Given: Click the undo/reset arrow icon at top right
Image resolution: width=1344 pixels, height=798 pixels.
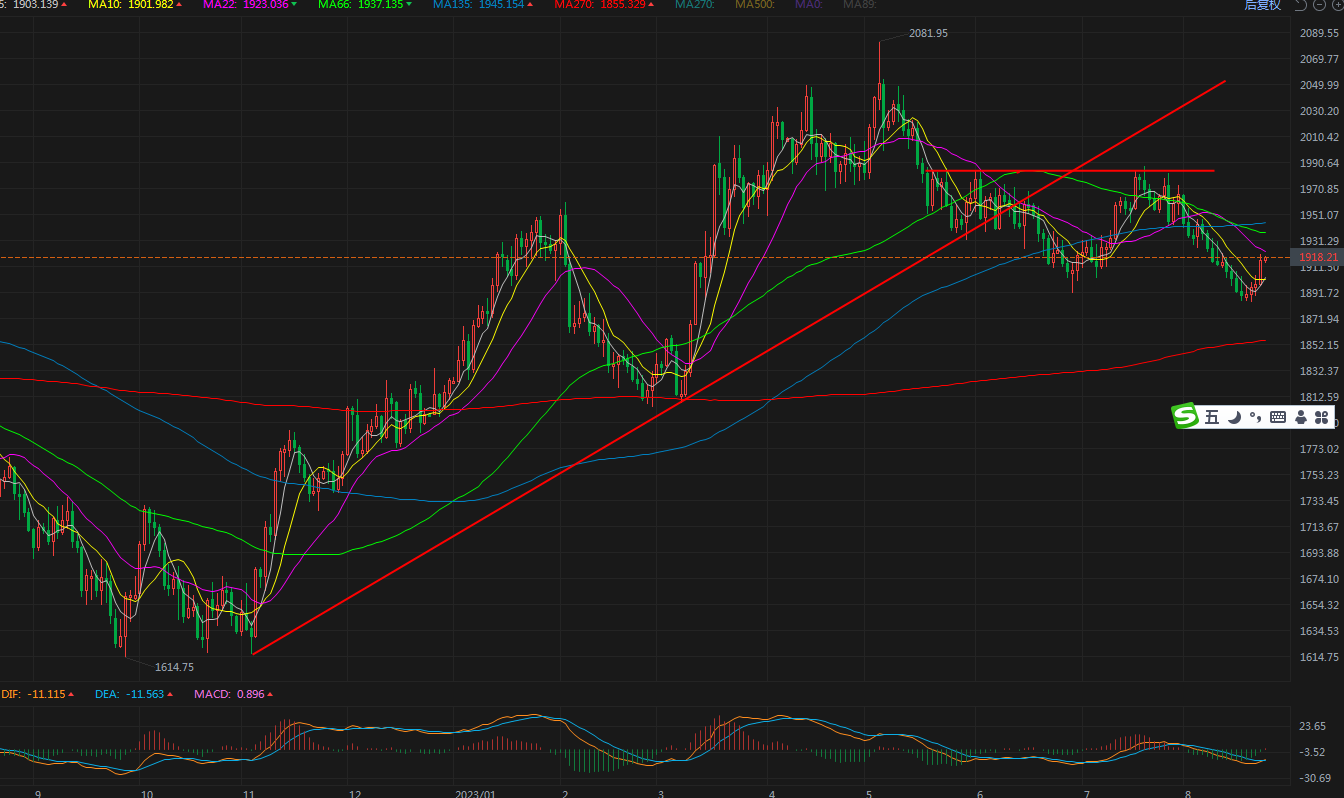Looking at the screenshot, I should (x=1301, y=5).
